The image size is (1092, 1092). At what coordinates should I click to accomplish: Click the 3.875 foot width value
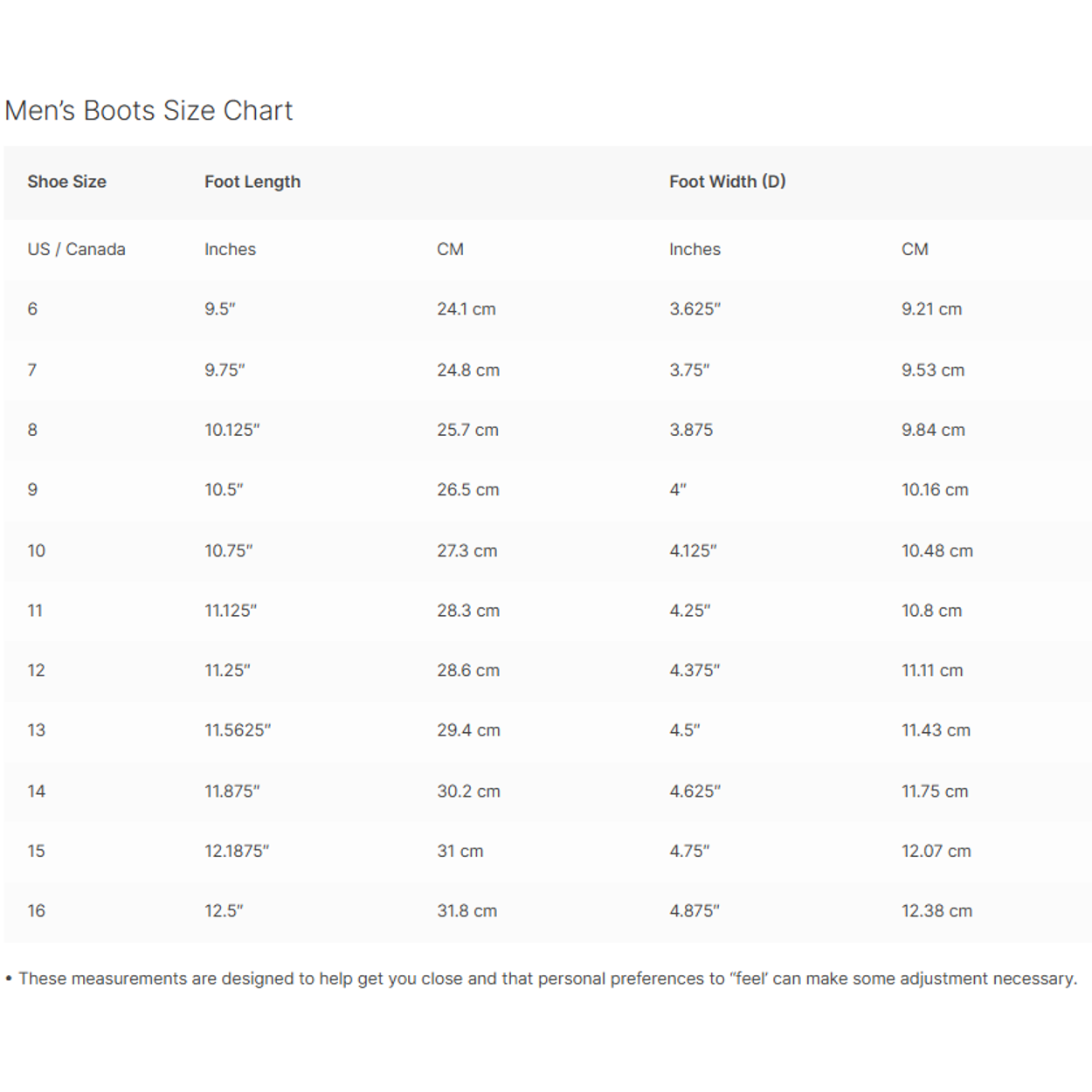point(691,430)
